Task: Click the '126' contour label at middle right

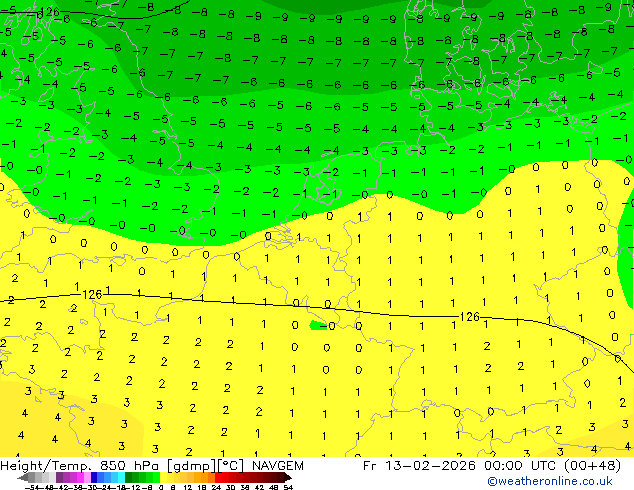Action: click(469, 317)
